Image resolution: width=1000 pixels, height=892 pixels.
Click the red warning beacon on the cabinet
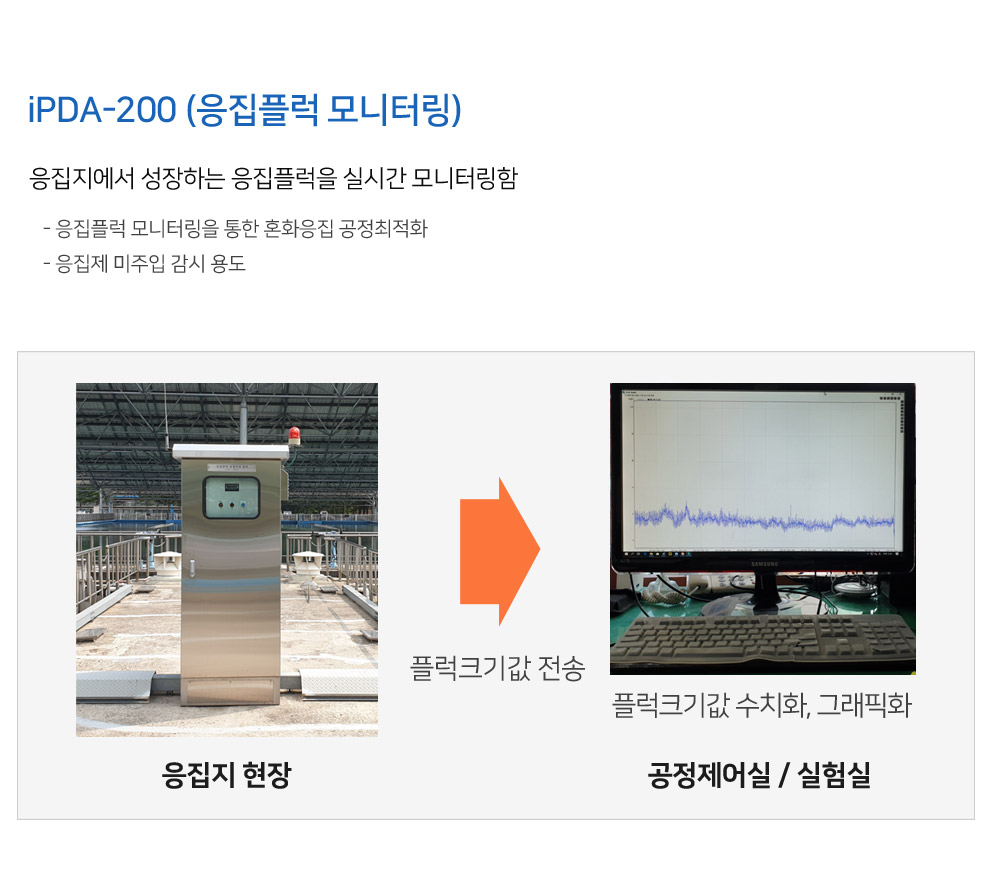point(294,436)
